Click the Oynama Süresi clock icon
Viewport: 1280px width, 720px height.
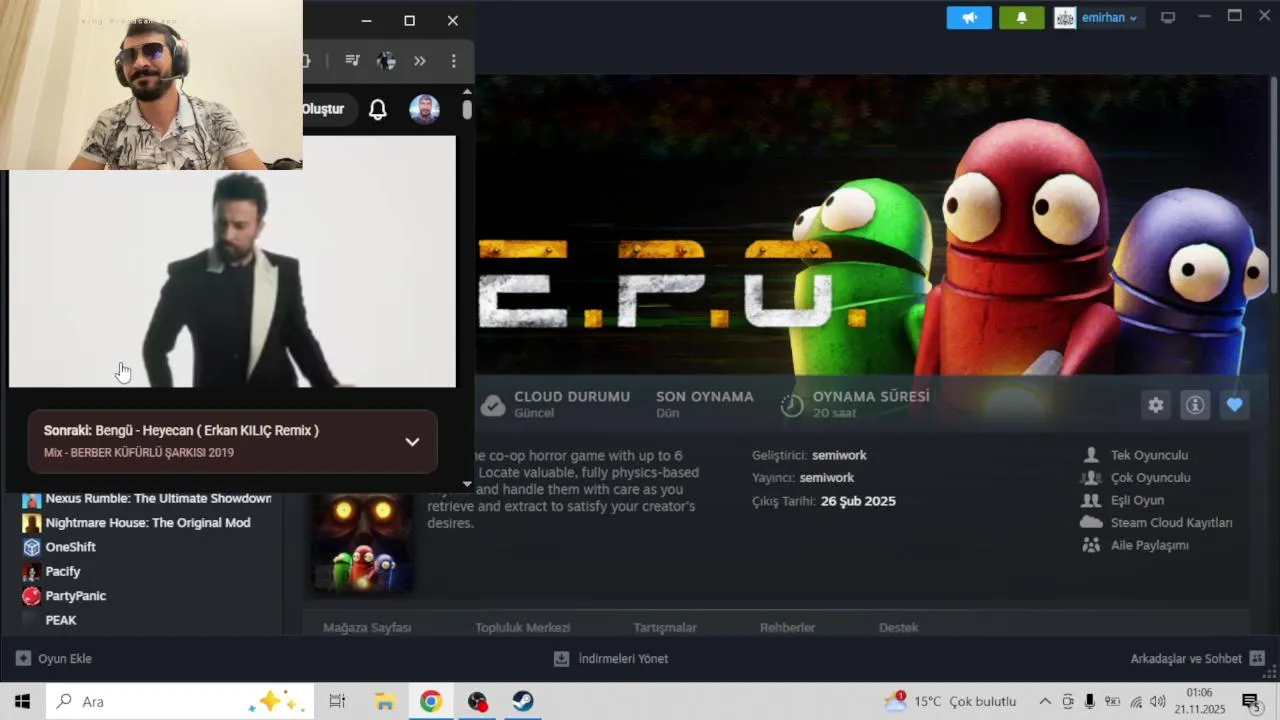(x=791, y=405)
